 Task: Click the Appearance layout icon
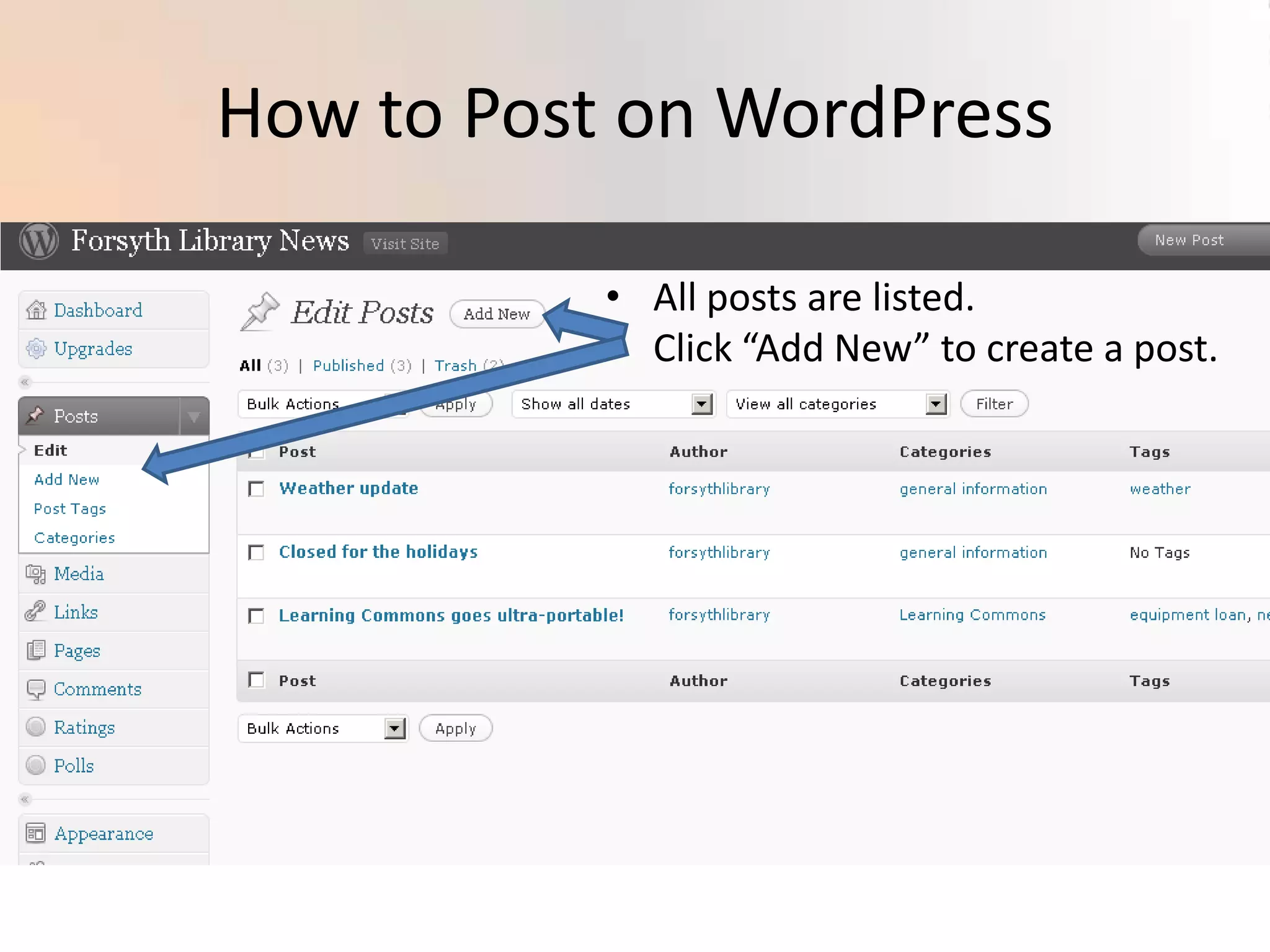36,834
